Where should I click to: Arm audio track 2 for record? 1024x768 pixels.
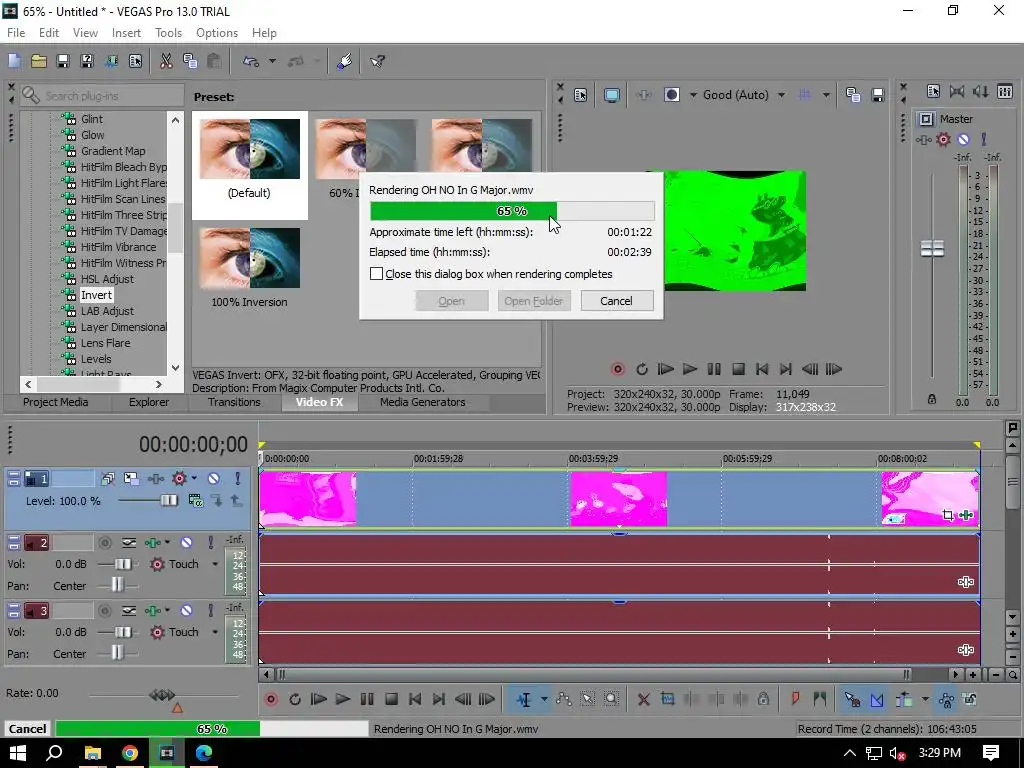click(104, 543)
